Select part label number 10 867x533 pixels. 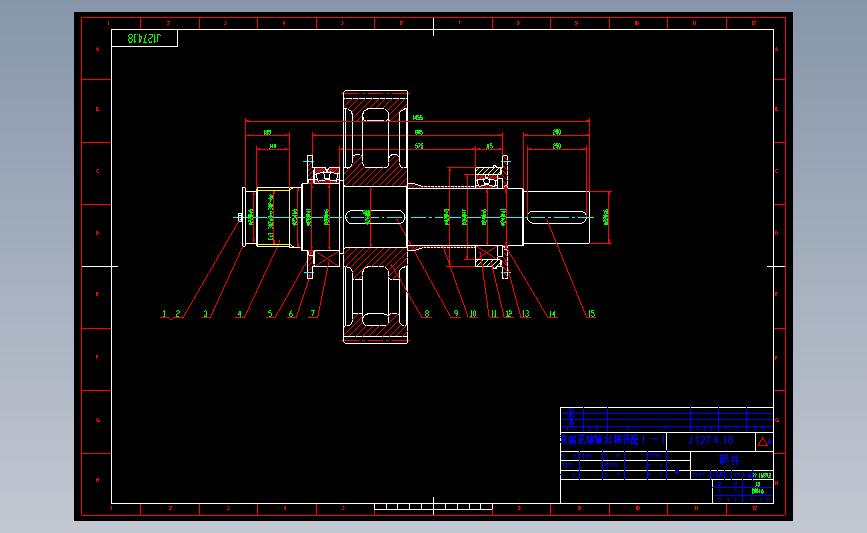[x=473, y=313]
